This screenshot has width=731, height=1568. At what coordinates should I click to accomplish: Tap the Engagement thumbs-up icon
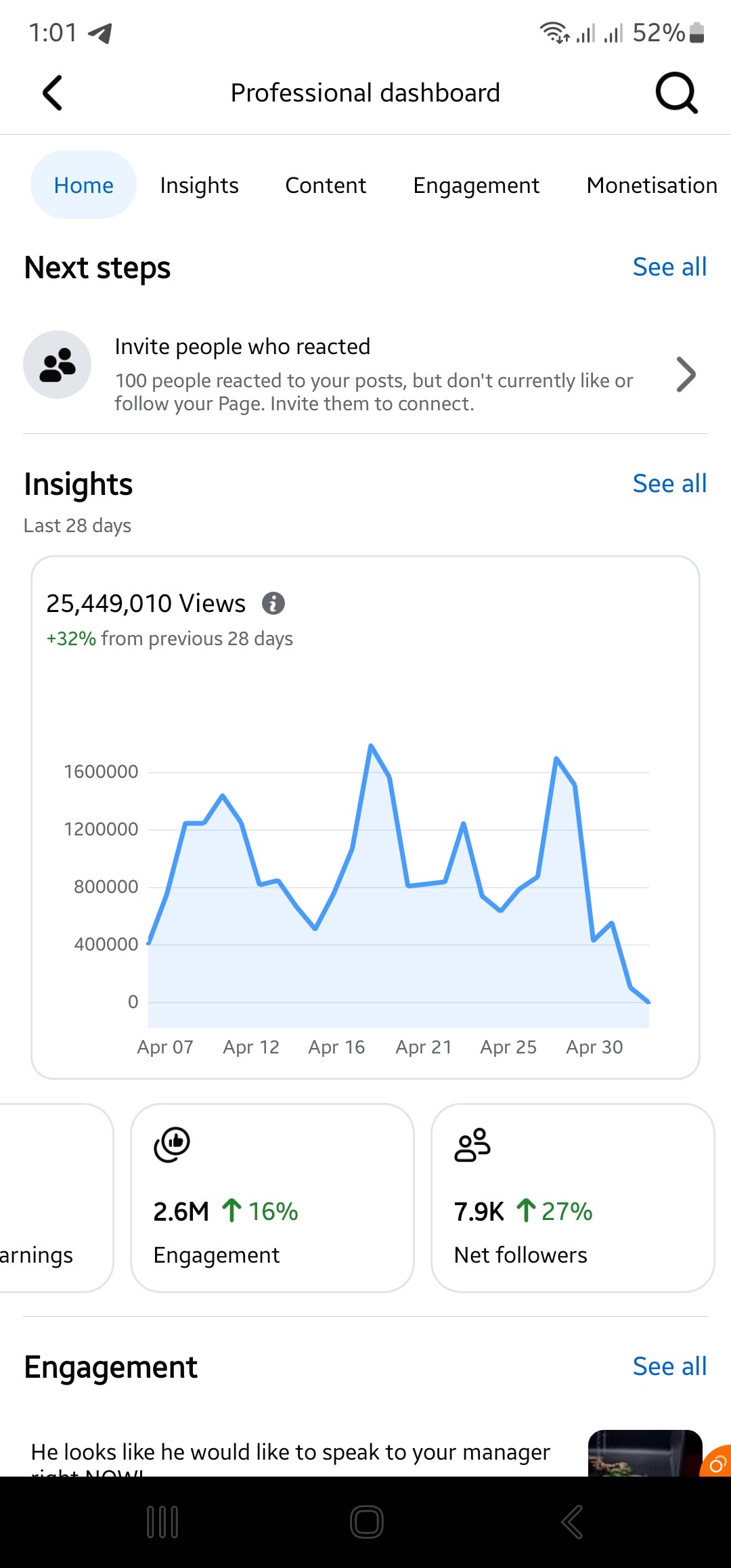172,1144
